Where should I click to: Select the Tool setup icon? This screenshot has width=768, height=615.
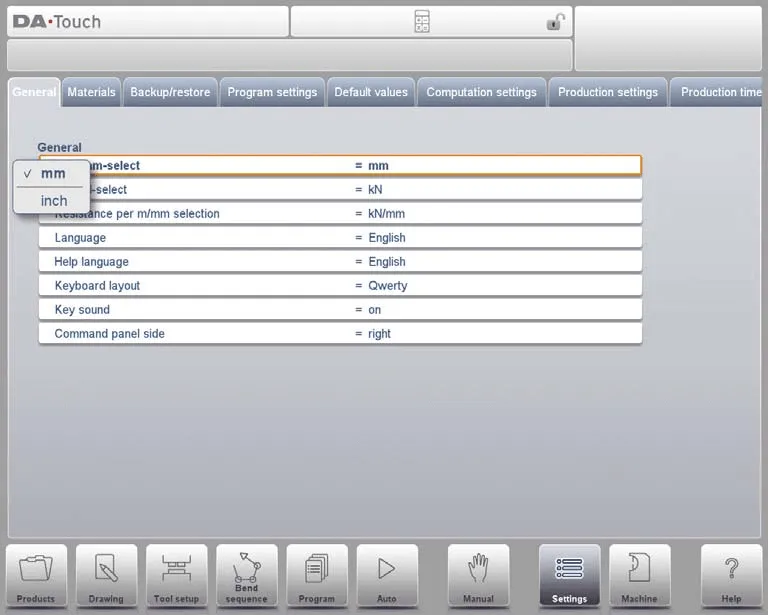point(176,574)
